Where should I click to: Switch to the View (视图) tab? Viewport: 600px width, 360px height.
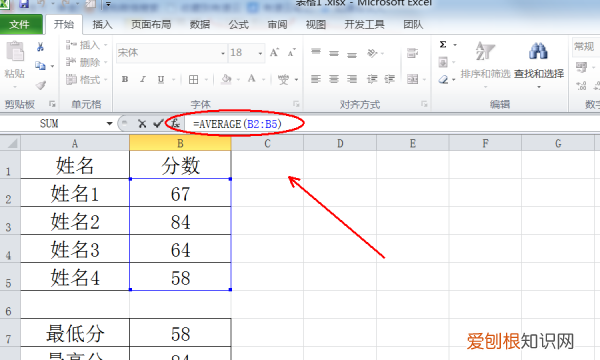316,24
